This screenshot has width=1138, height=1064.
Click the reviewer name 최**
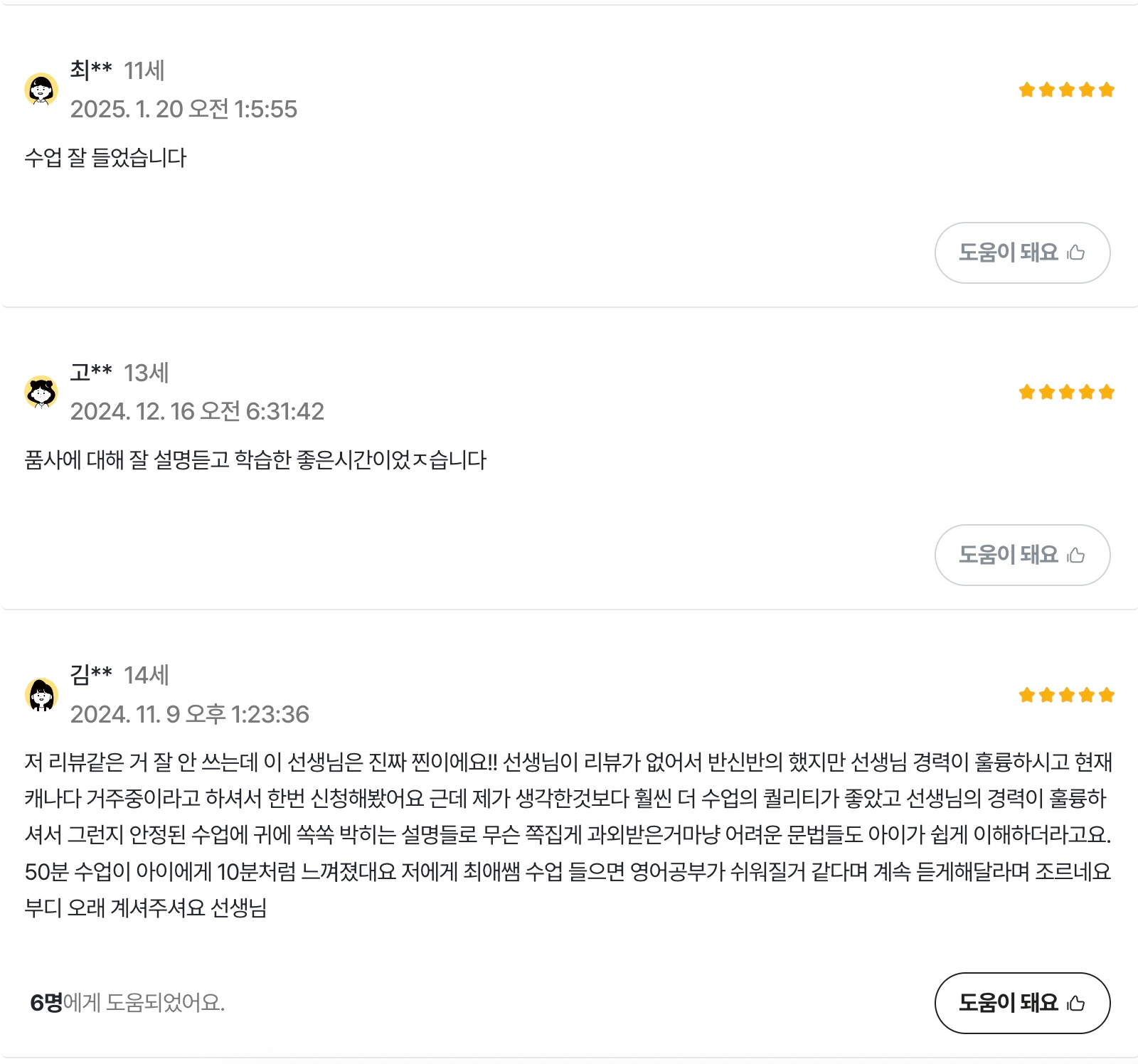click(x=91, y=70)
